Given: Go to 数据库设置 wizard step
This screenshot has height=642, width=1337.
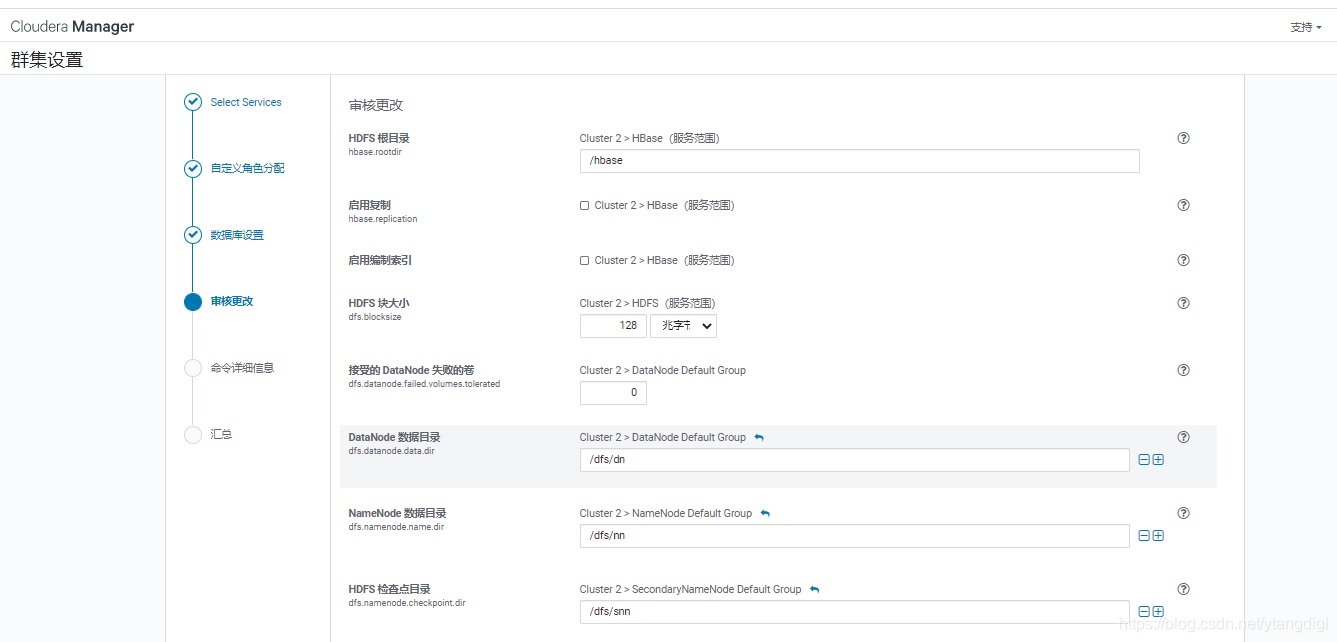Looking at the screenshot, I should [237, 235].
